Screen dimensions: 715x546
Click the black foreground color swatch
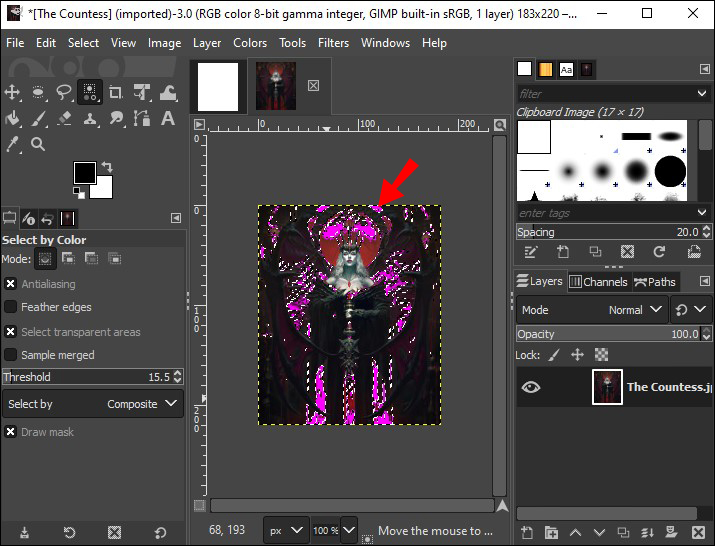pyautogui.click(x=84, y=173)
